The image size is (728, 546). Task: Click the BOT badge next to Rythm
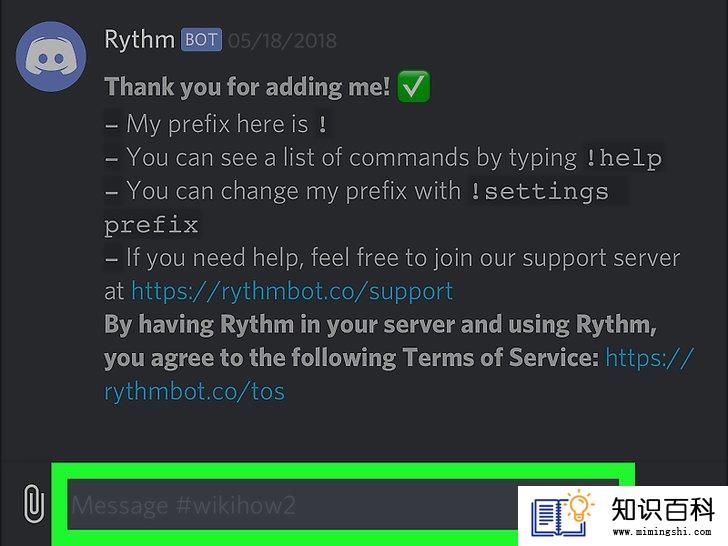(x=201, y=39)
